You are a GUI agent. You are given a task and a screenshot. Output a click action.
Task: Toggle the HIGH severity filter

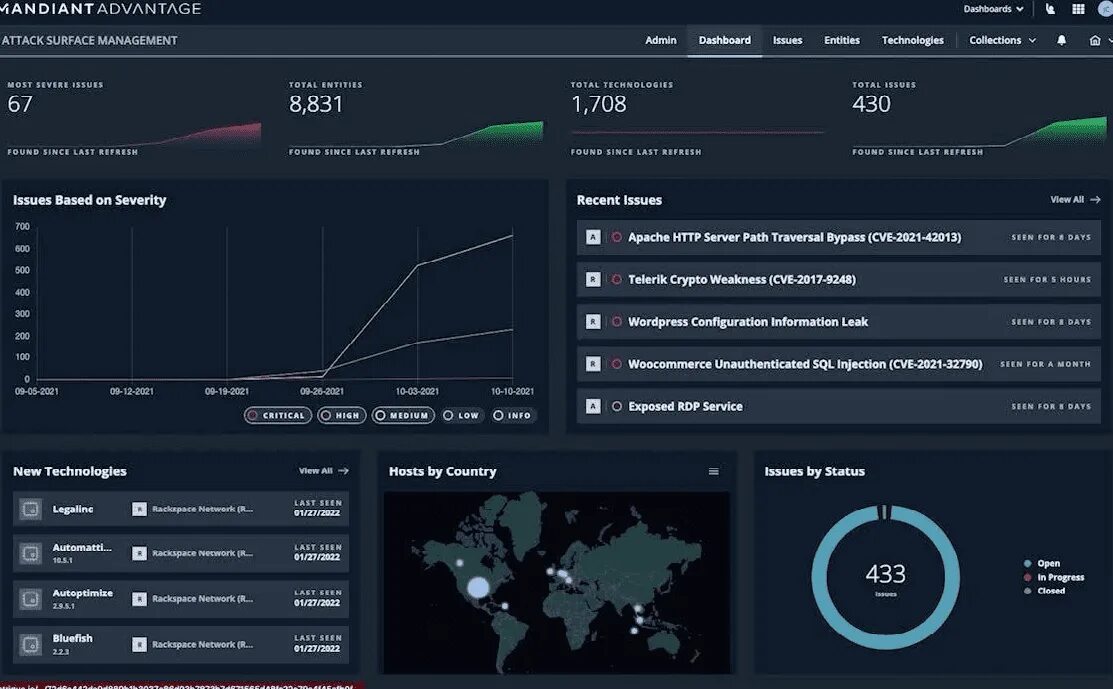[341, 416]
